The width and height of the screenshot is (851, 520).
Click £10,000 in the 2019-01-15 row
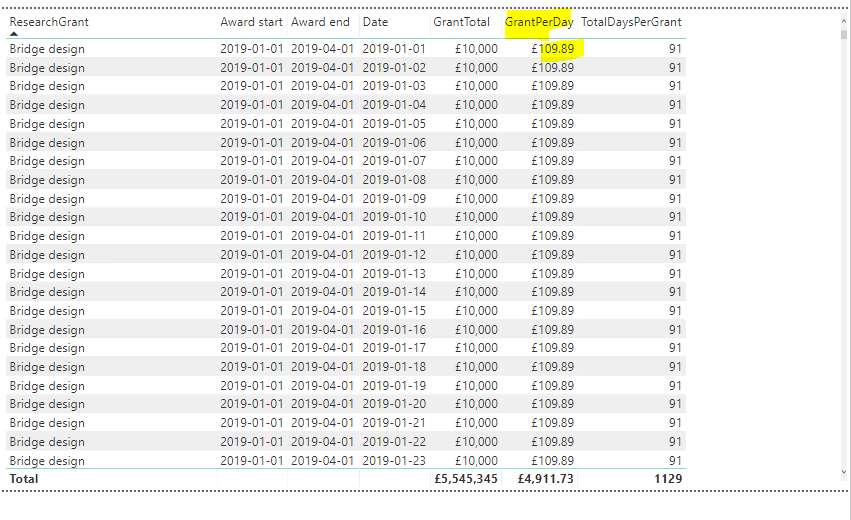[x=476, y=310]
